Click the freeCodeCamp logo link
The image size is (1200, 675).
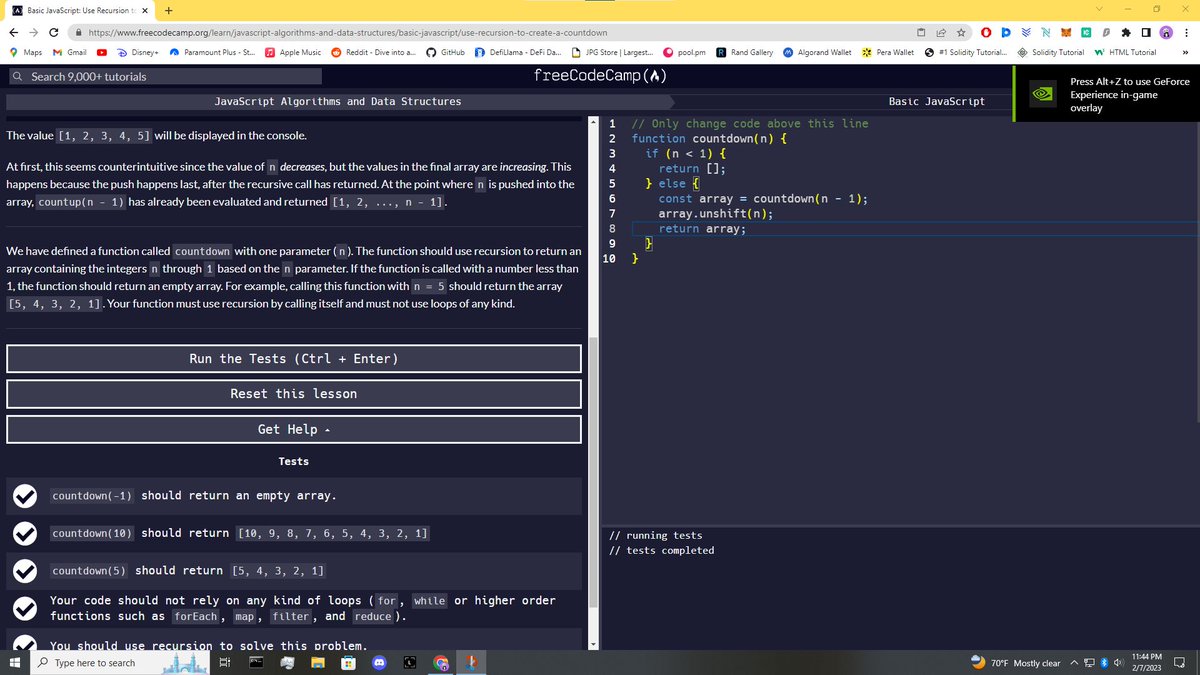(x=600, y=76)
